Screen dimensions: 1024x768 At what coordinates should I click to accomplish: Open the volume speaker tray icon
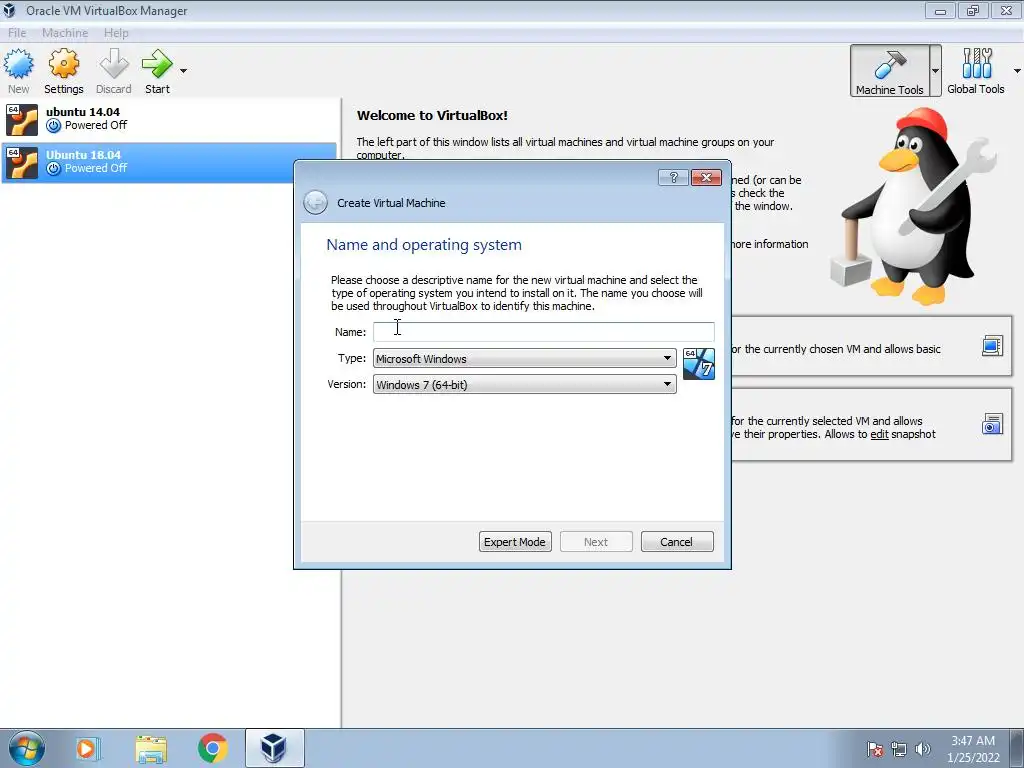click(x=923, y=749)
